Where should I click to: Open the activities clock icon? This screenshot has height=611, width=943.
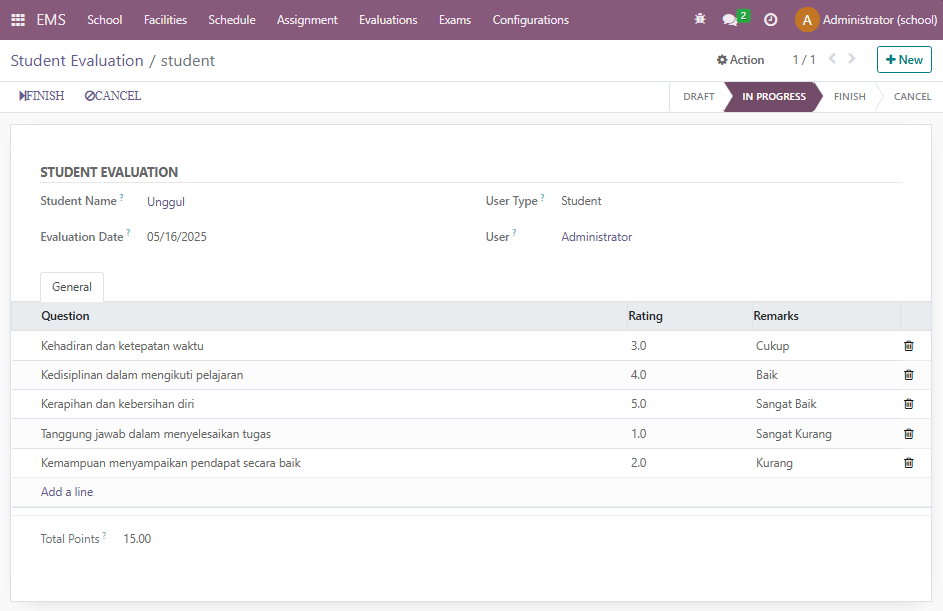(x=770, y=20)
